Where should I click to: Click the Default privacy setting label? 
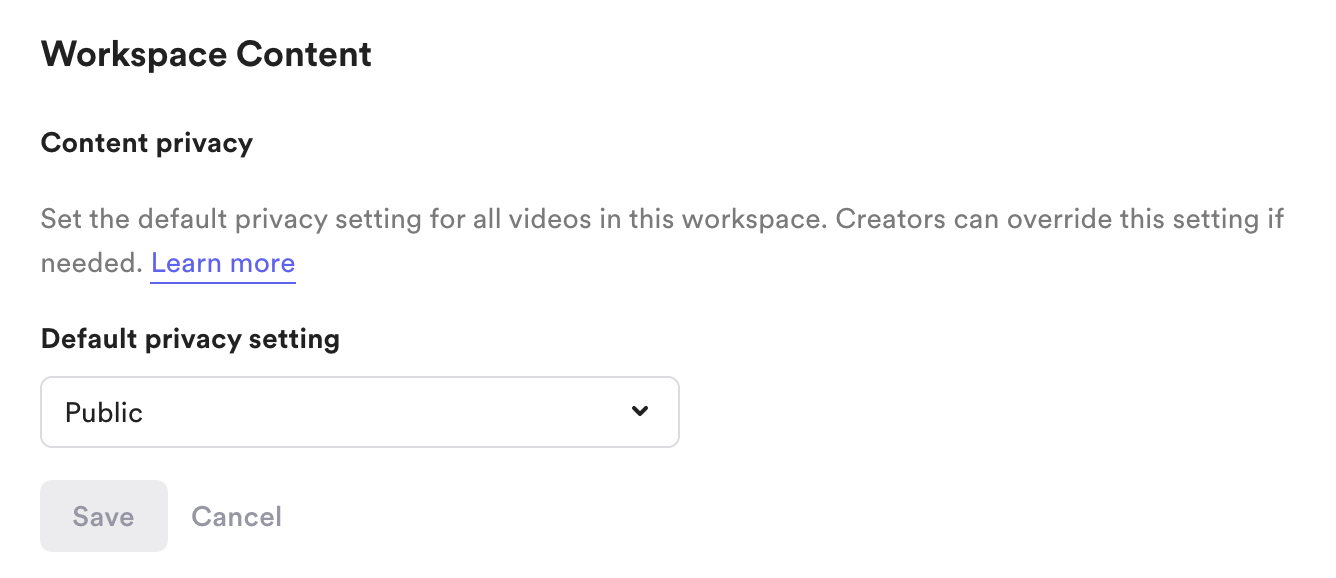pyautogui.click(x=190, y=339)
